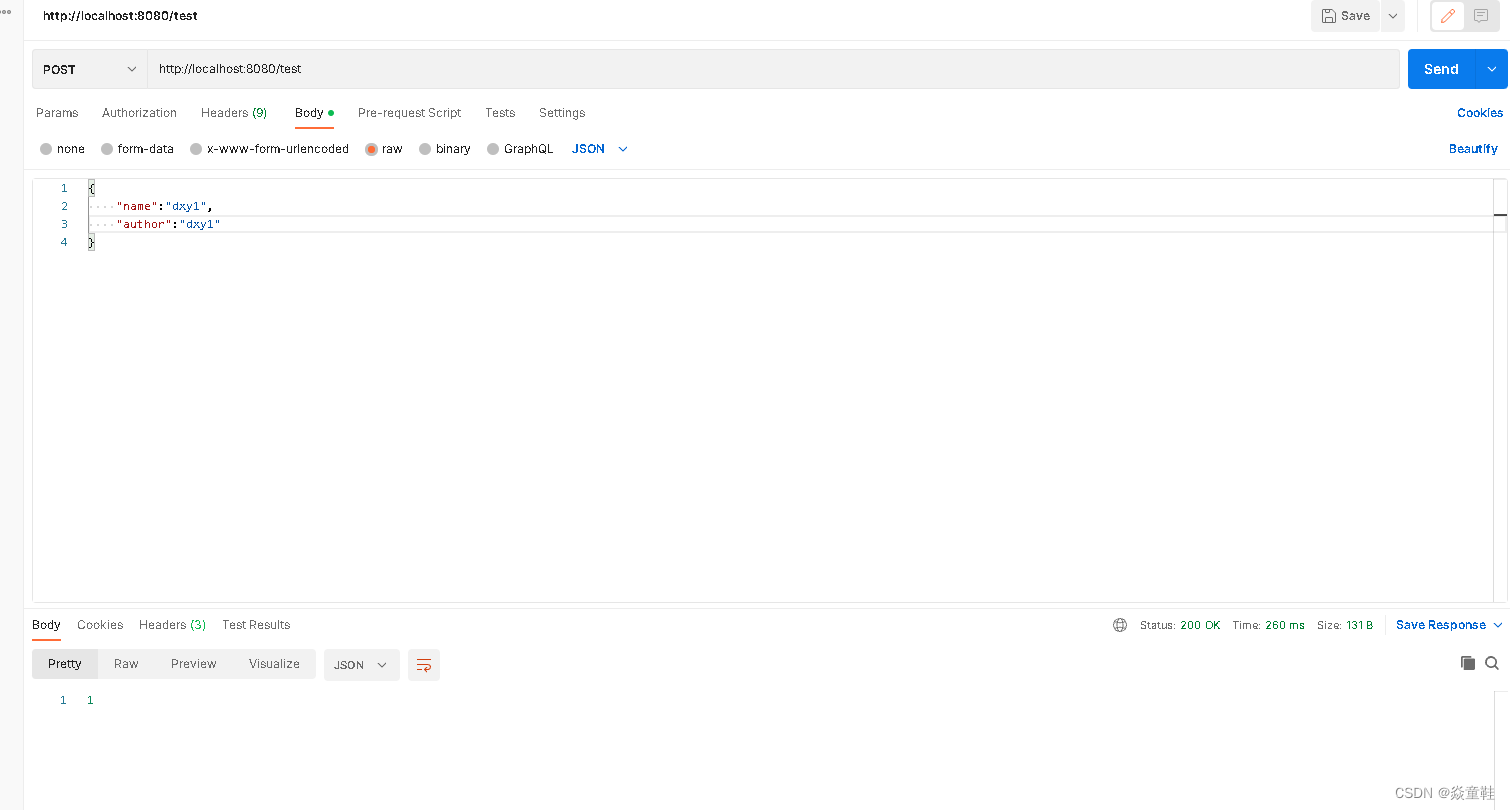The image size is (1510, 810).
Task: Click the network globe icon
Action: coord(1120,625)
